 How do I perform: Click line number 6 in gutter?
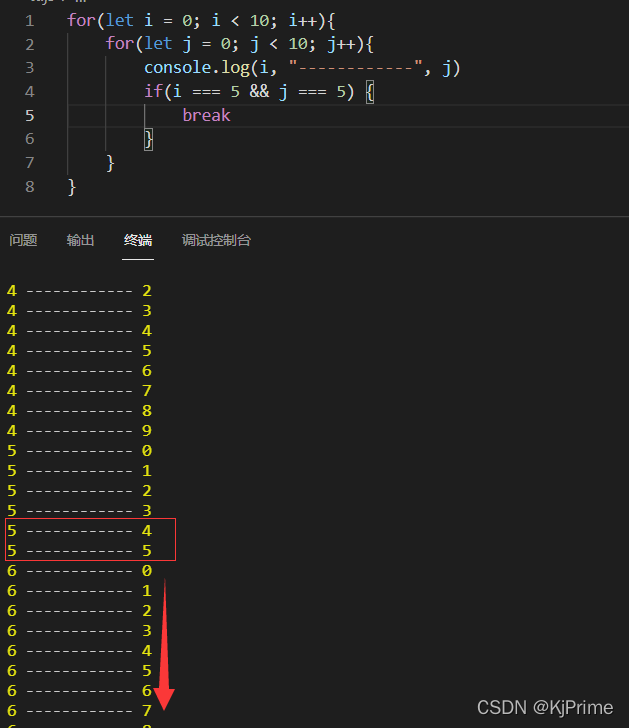[x=30, y=139]
